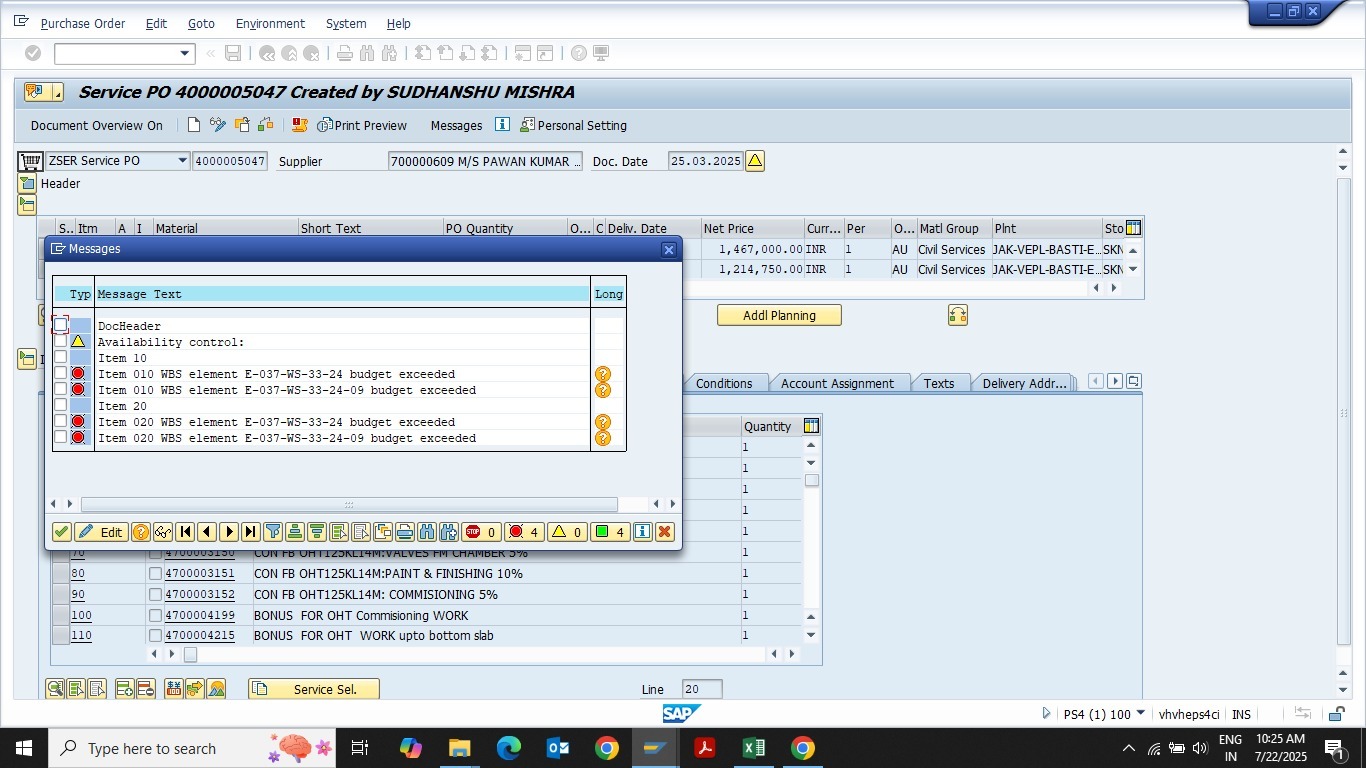Viewport: 1366px width, 768px height.
Task: Click the Create new document icon
Action: coord(194,125)
